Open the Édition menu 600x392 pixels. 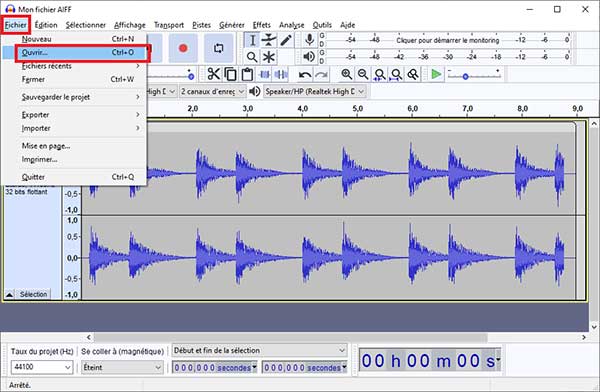click(x=46, y=25)
